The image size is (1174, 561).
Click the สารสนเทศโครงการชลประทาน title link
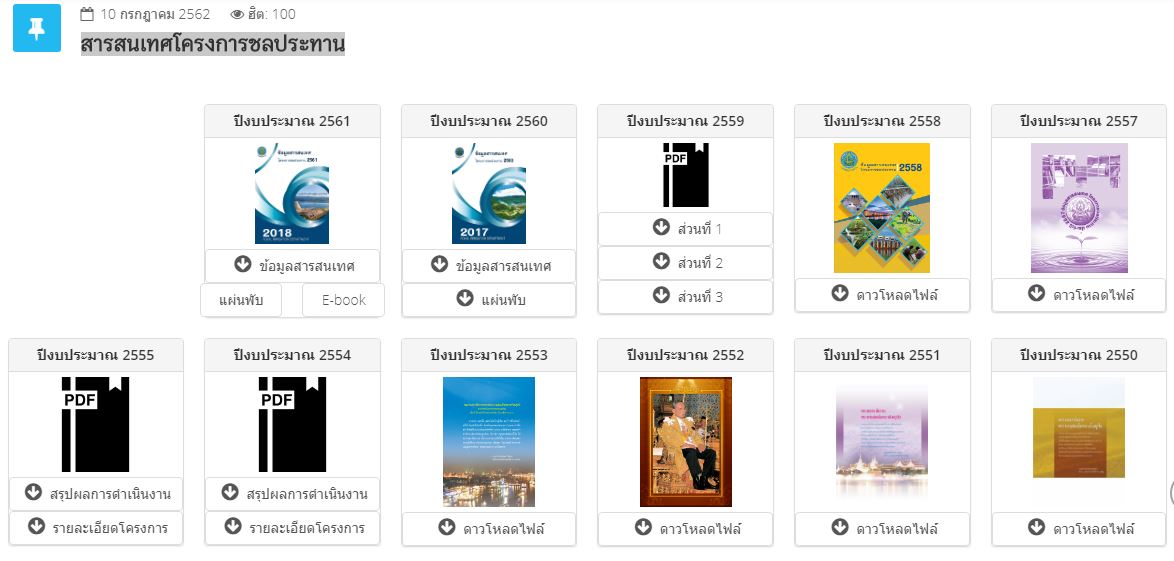pos(213,44)
